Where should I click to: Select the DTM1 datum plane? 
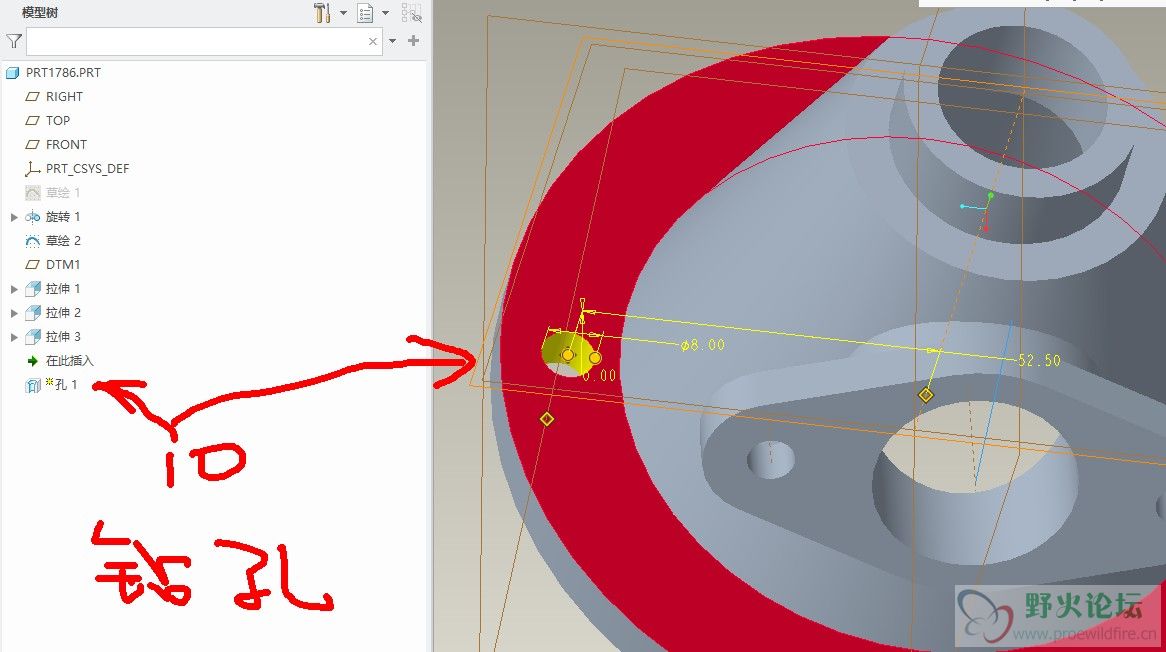(x=62, y=265)
